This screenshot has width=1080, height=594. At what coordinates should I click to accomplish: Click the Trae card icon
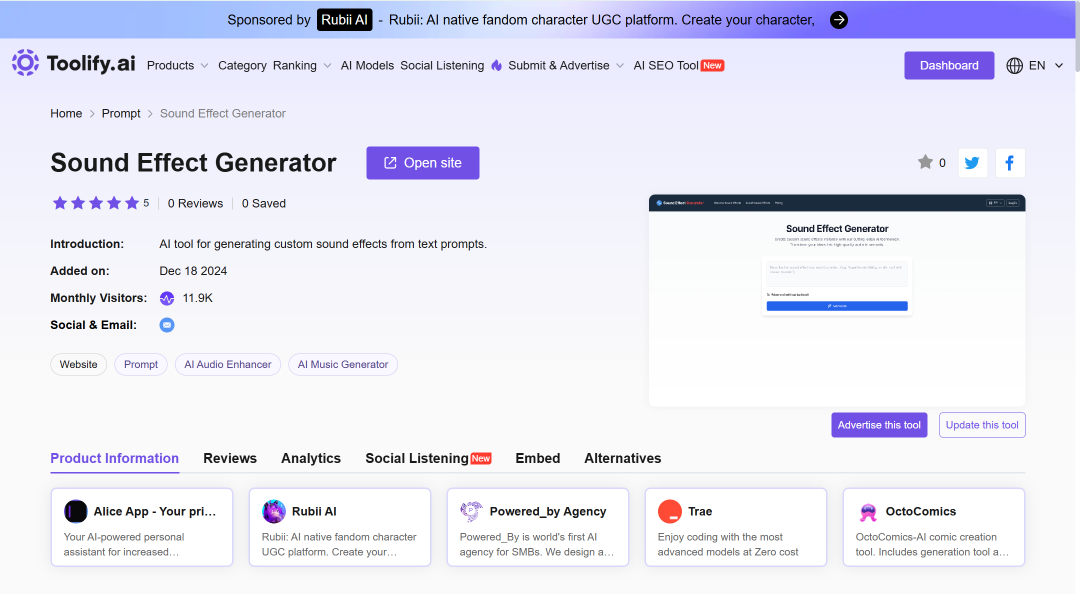click(x=669, y=511)
